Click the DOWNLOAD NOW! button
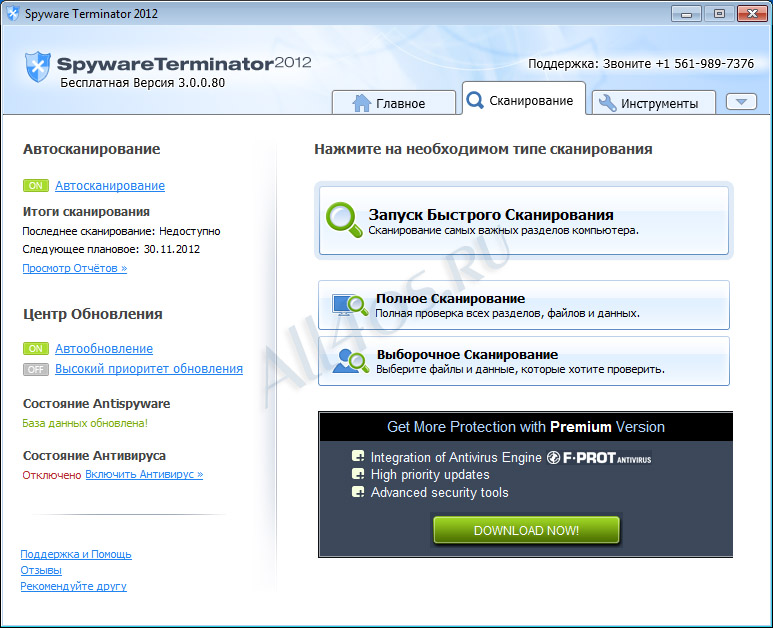 point(526,530)
